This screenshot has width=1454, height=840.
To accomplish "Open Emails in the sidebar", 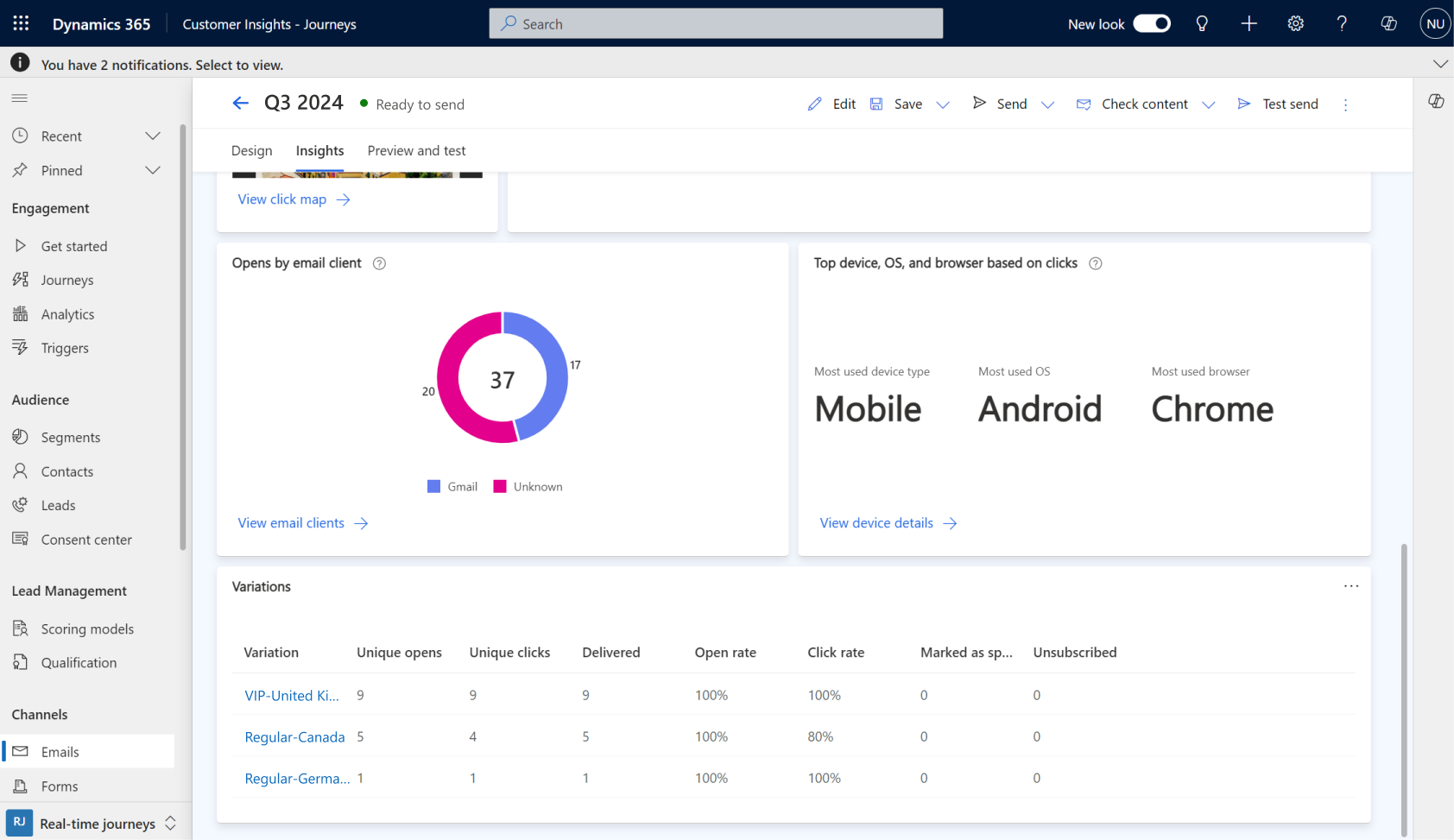I will (86, 751).
